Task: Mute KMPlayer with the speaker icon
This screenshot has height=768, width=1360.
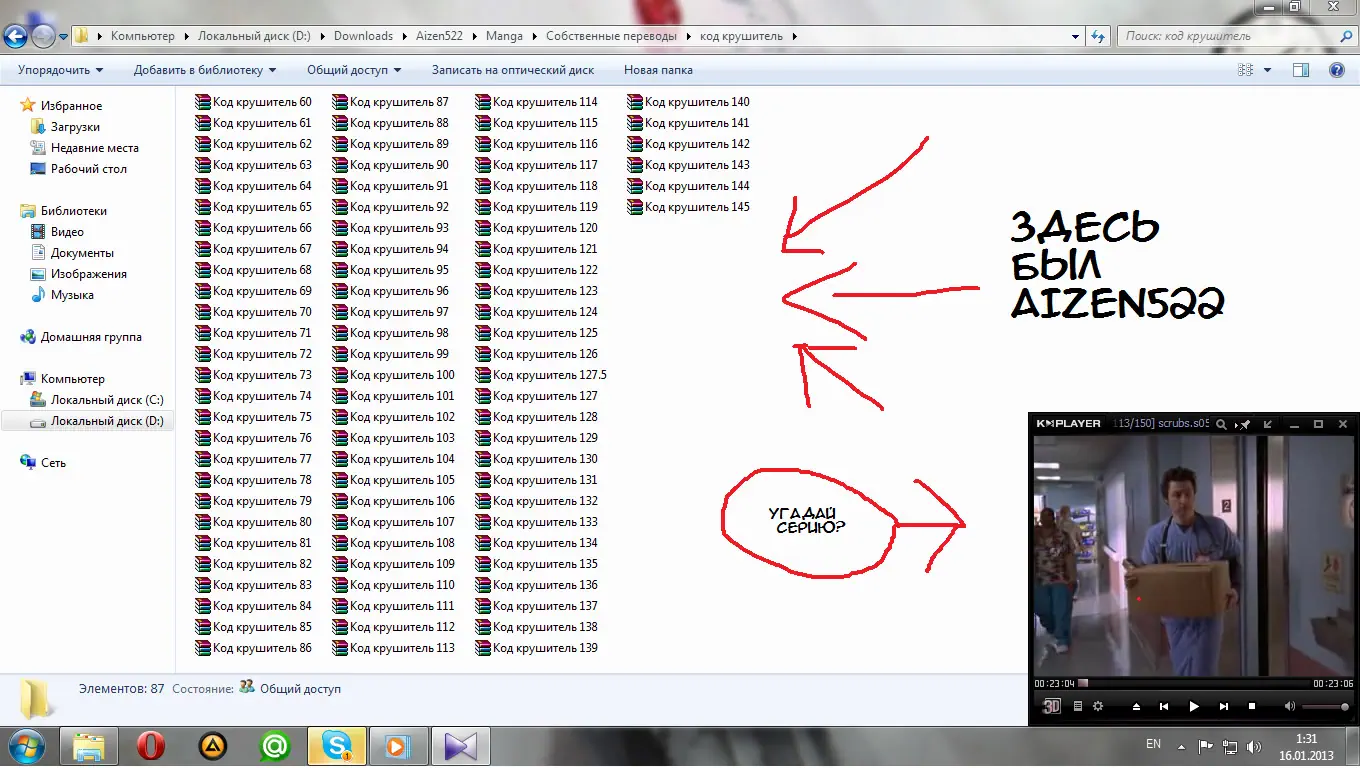Action: (1290, 706)
